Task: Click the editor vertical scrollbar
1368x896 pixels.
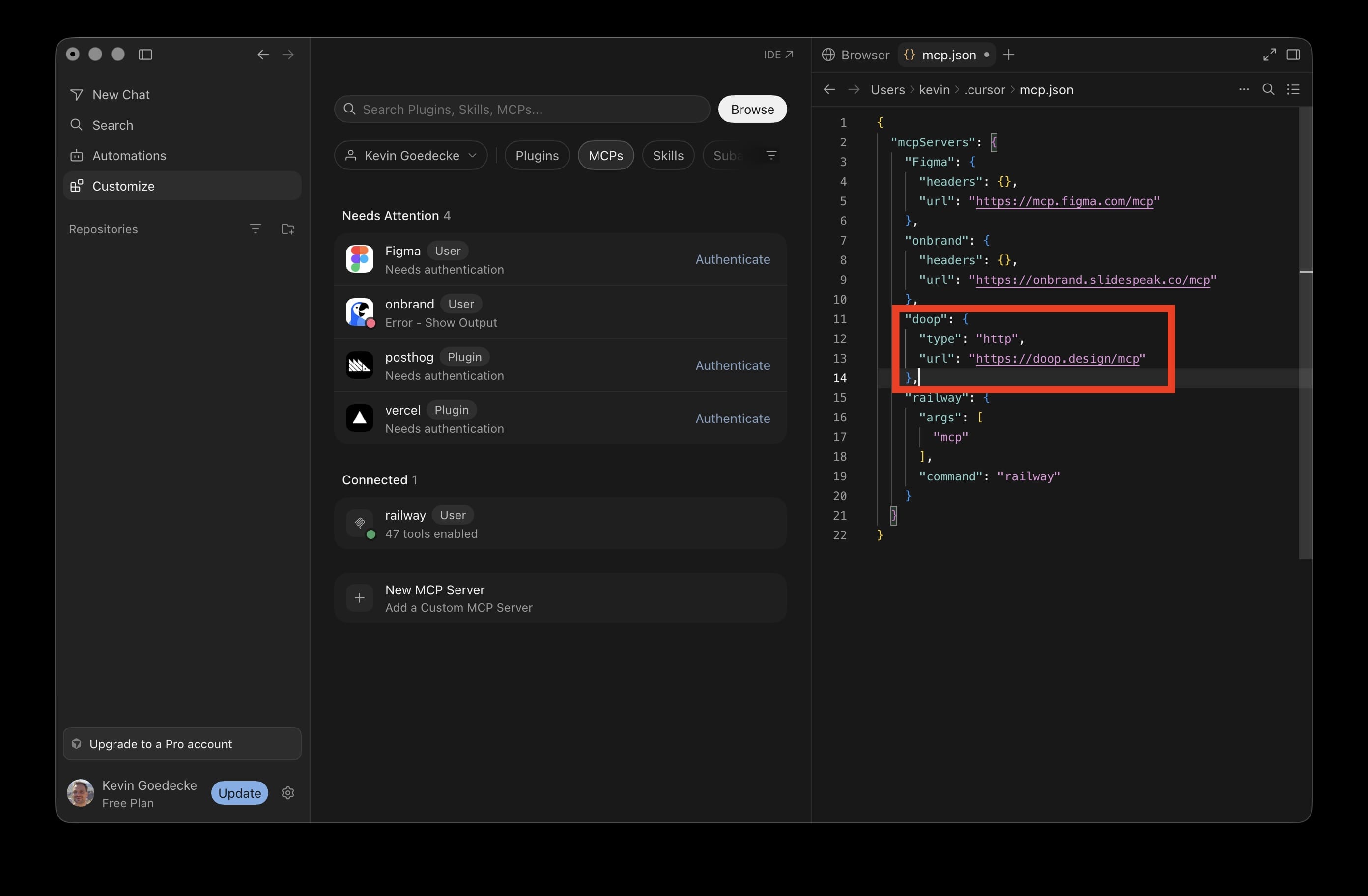Action: coord(1305,333)
